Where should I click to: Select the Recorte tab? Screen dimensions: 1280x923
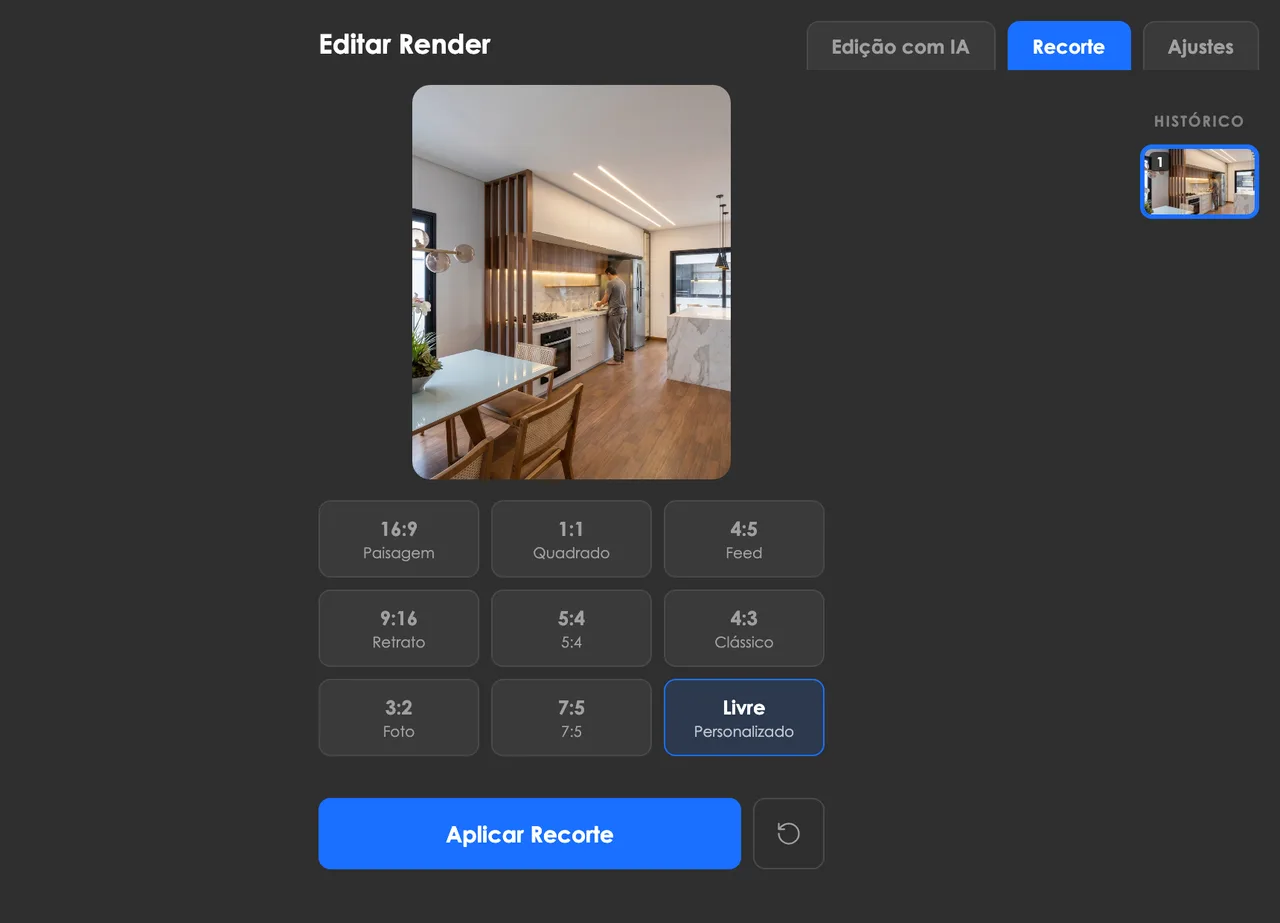point(1069,46)
